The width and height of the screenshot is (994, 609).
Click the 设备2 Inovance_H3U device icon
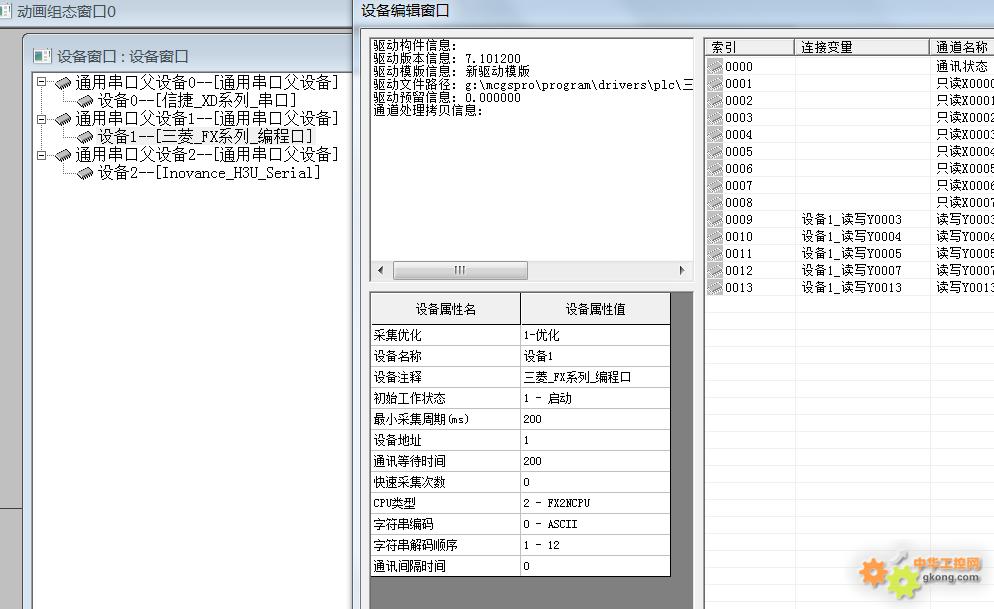coord(85,173)
